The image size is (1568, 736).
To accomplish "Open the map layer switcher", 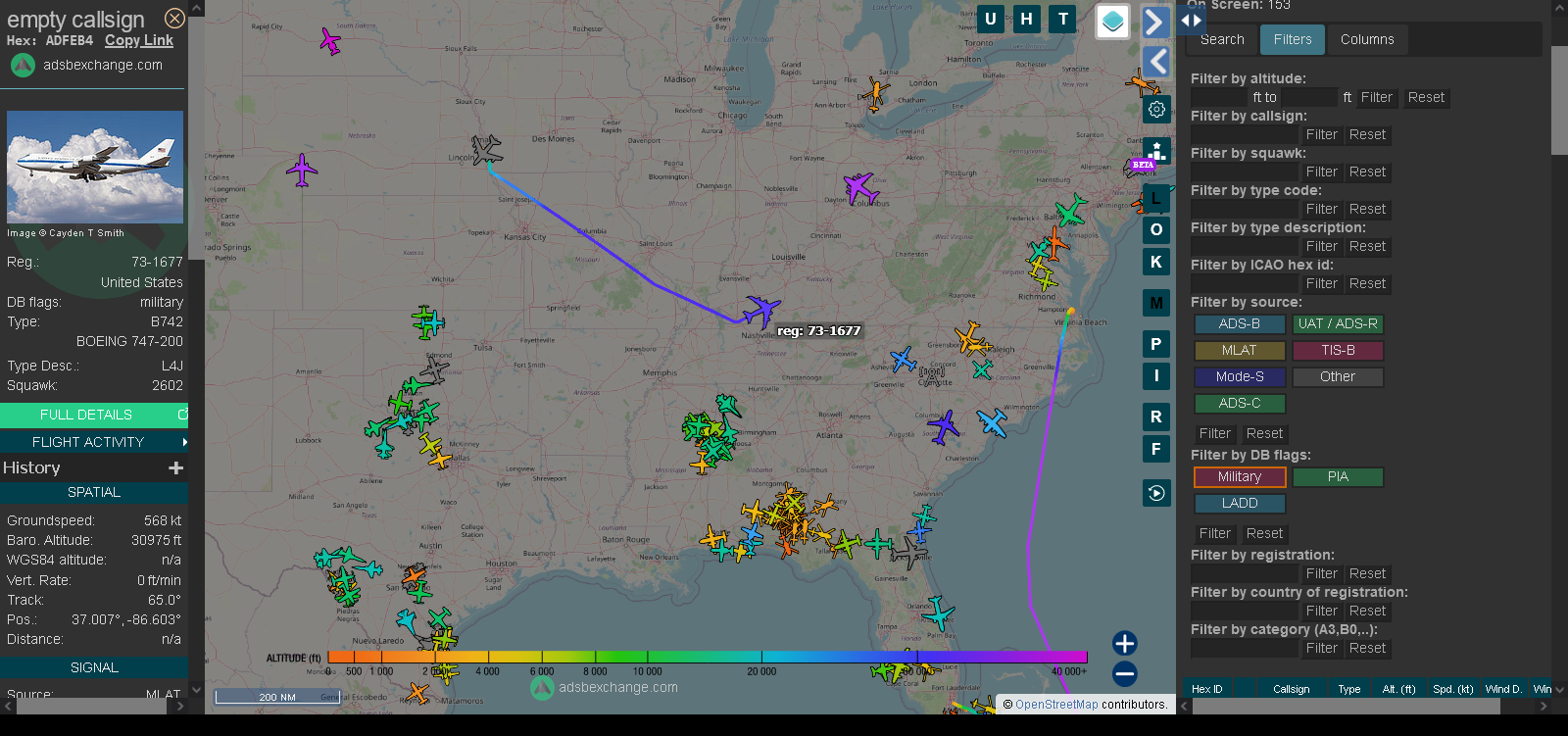I will tap(1112, 22).
